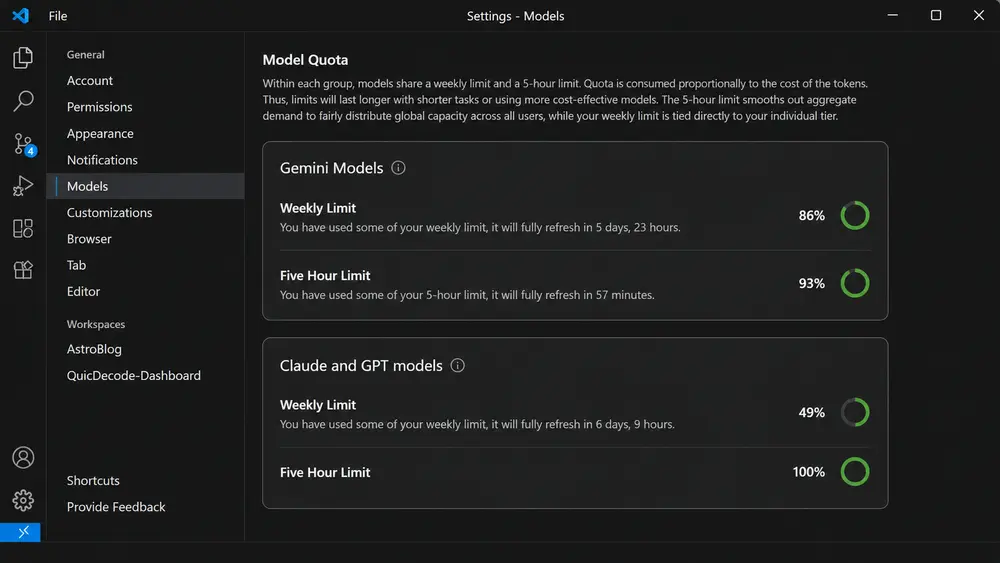The width and height of the screenshot is (1000, 563).
Task: Open Source Control with 4 badge
Action: 24,144
